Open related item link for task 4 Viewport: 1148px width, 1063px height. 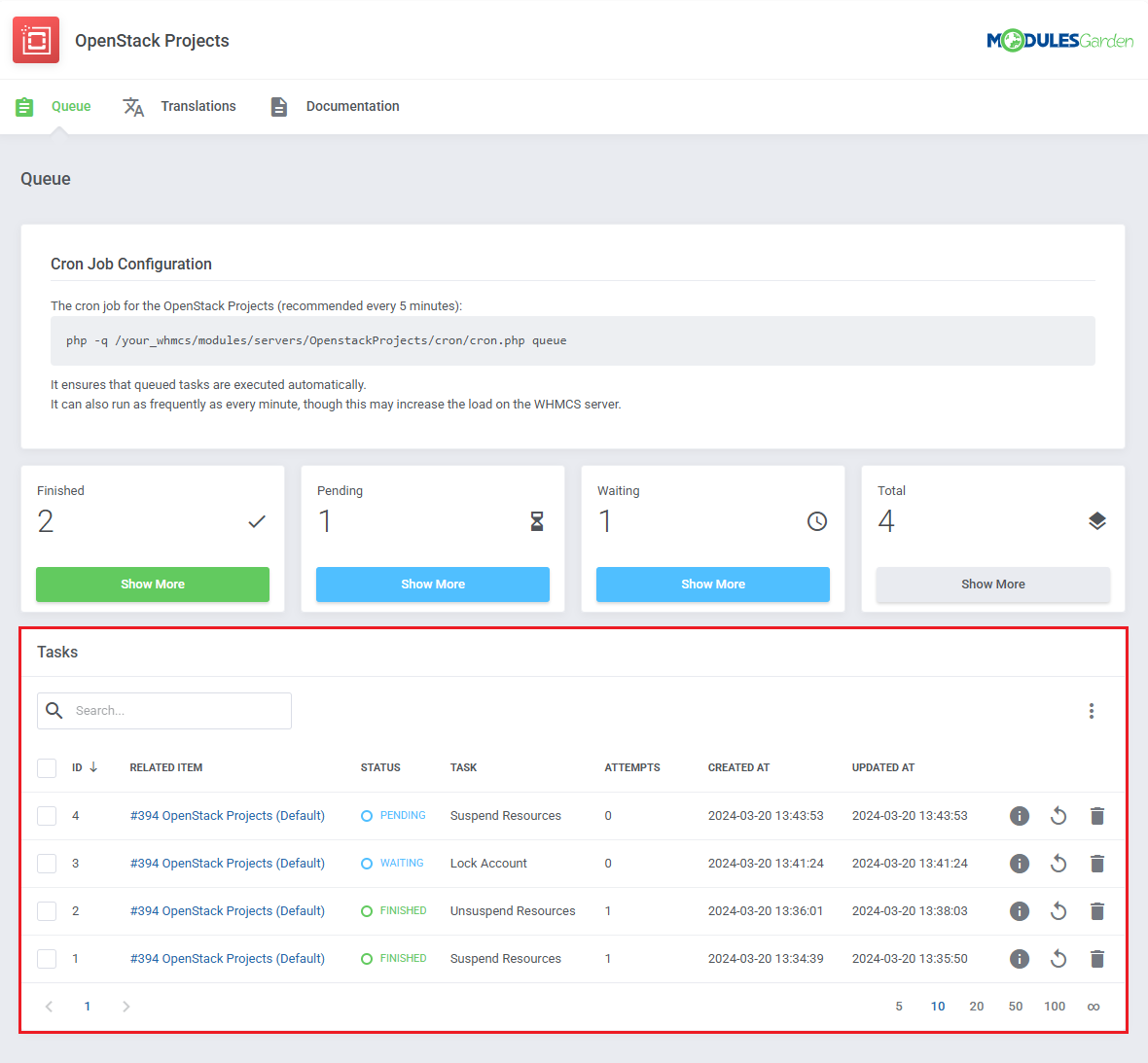tap(228, 816)
